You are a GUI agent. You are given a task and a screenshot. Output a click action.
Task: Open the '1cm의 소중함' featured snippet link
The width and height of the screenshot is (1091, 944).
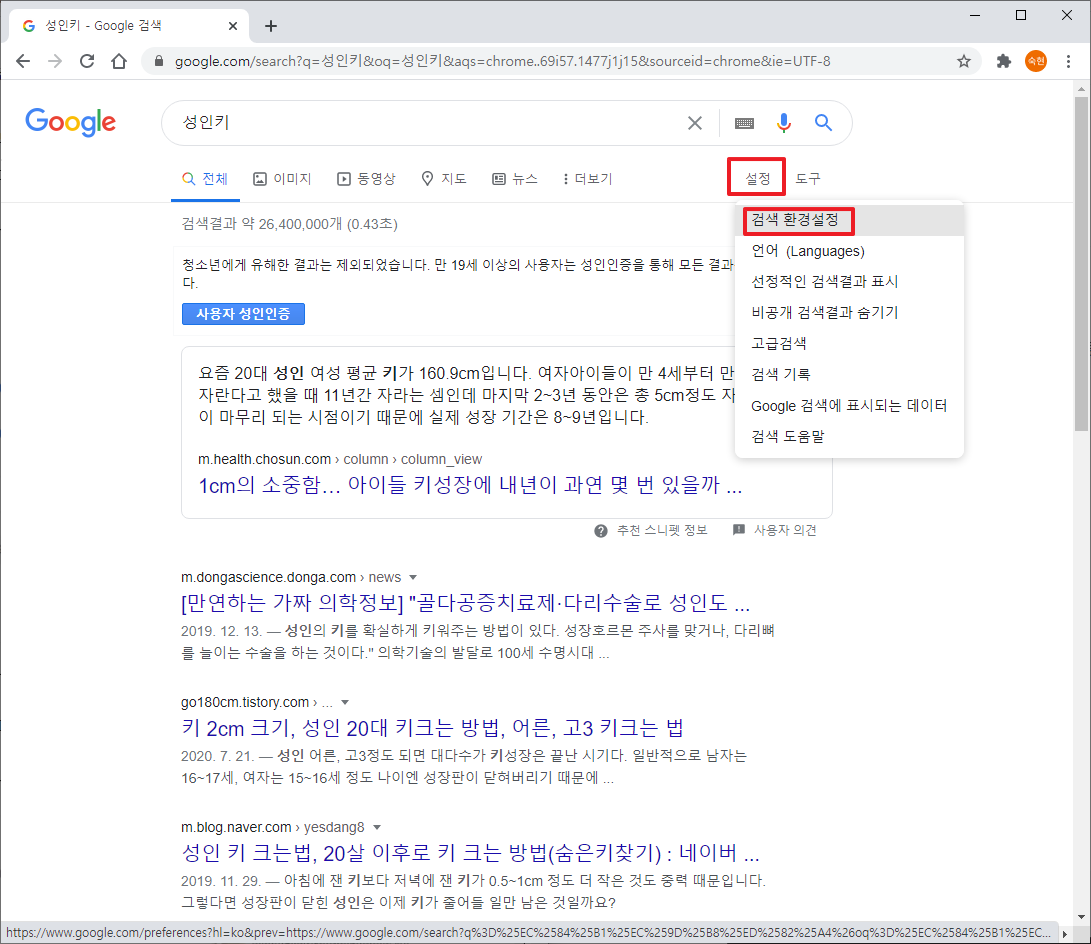click(470, 485)
